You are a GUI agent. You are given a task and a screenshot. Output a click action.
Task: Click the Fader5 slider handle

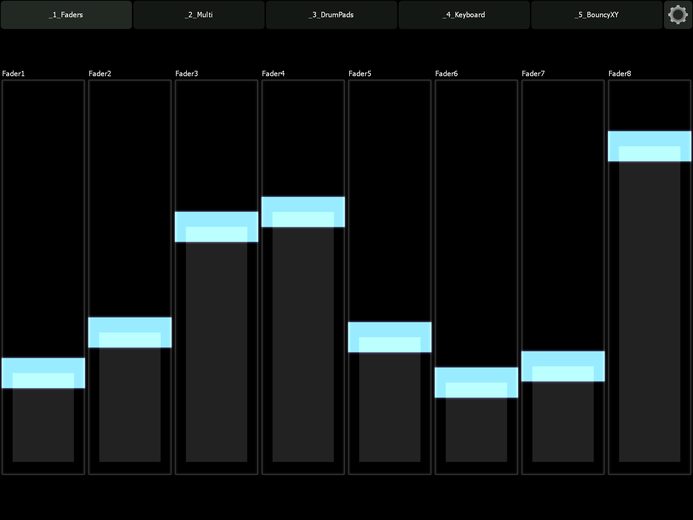pyautogui.click(x=390, y=338)
